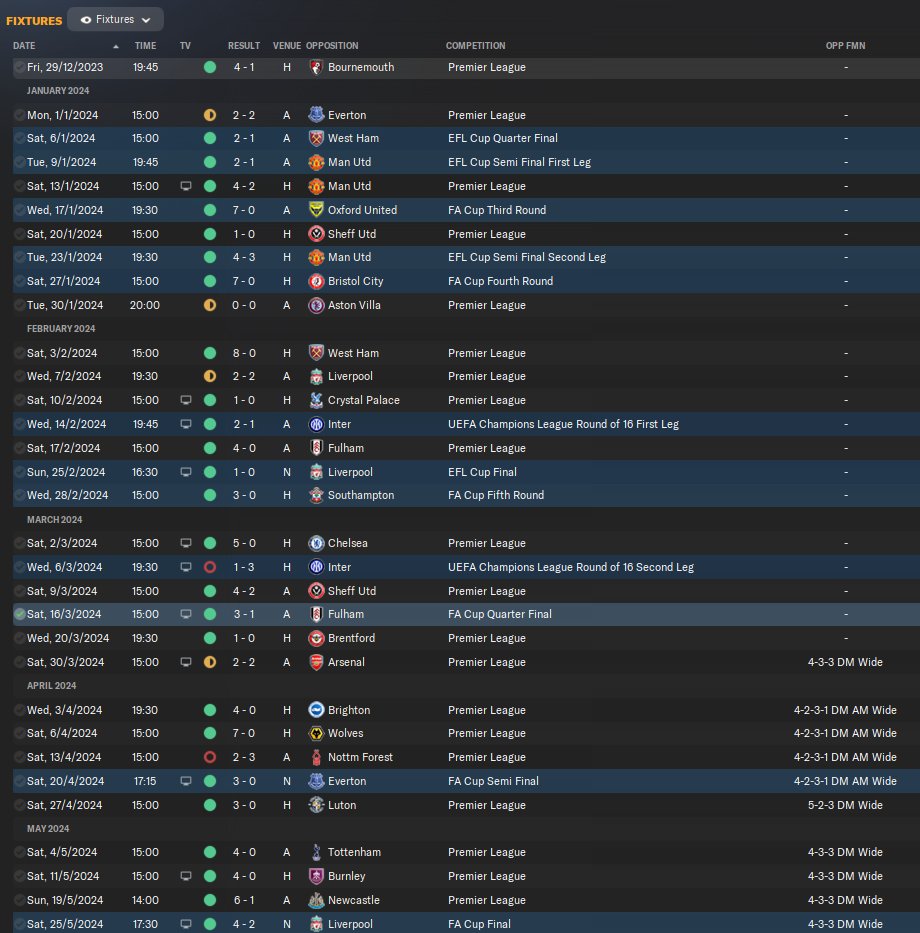Click the yellow draw indicator on Liverpool 7/2/2024 row
The width and height of the screenshot is (920, 933).
(x=210, y=376)
